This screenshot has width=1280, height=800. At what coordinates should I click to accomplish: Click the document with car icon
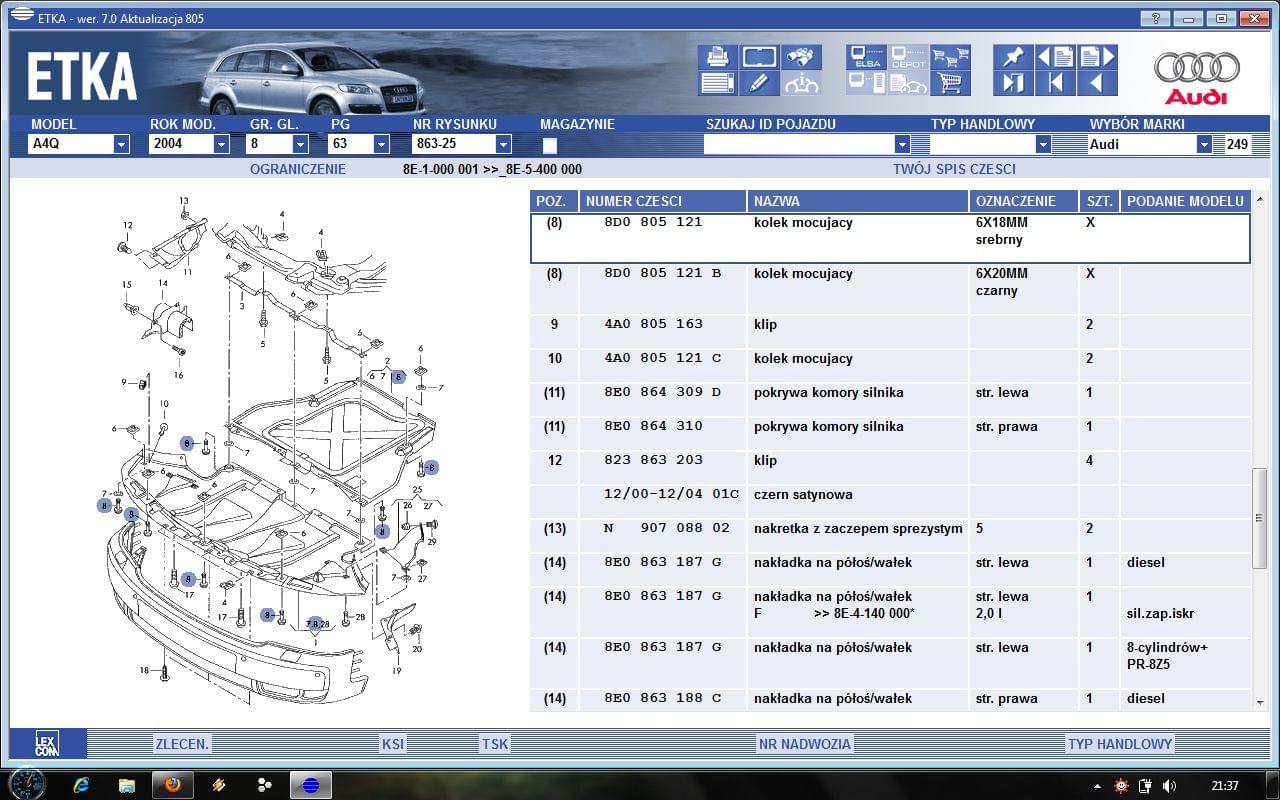click(x=908, y=83)
